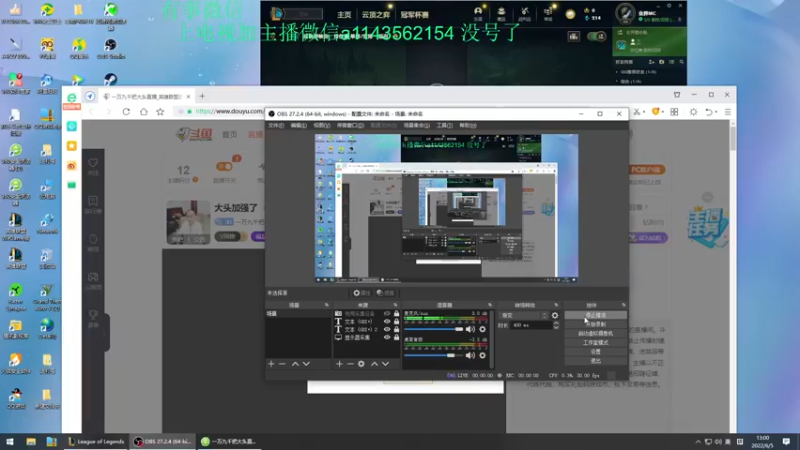800x450 pixels.
Task: Open browser skin shirt icon in title bar
Action: 677,95
